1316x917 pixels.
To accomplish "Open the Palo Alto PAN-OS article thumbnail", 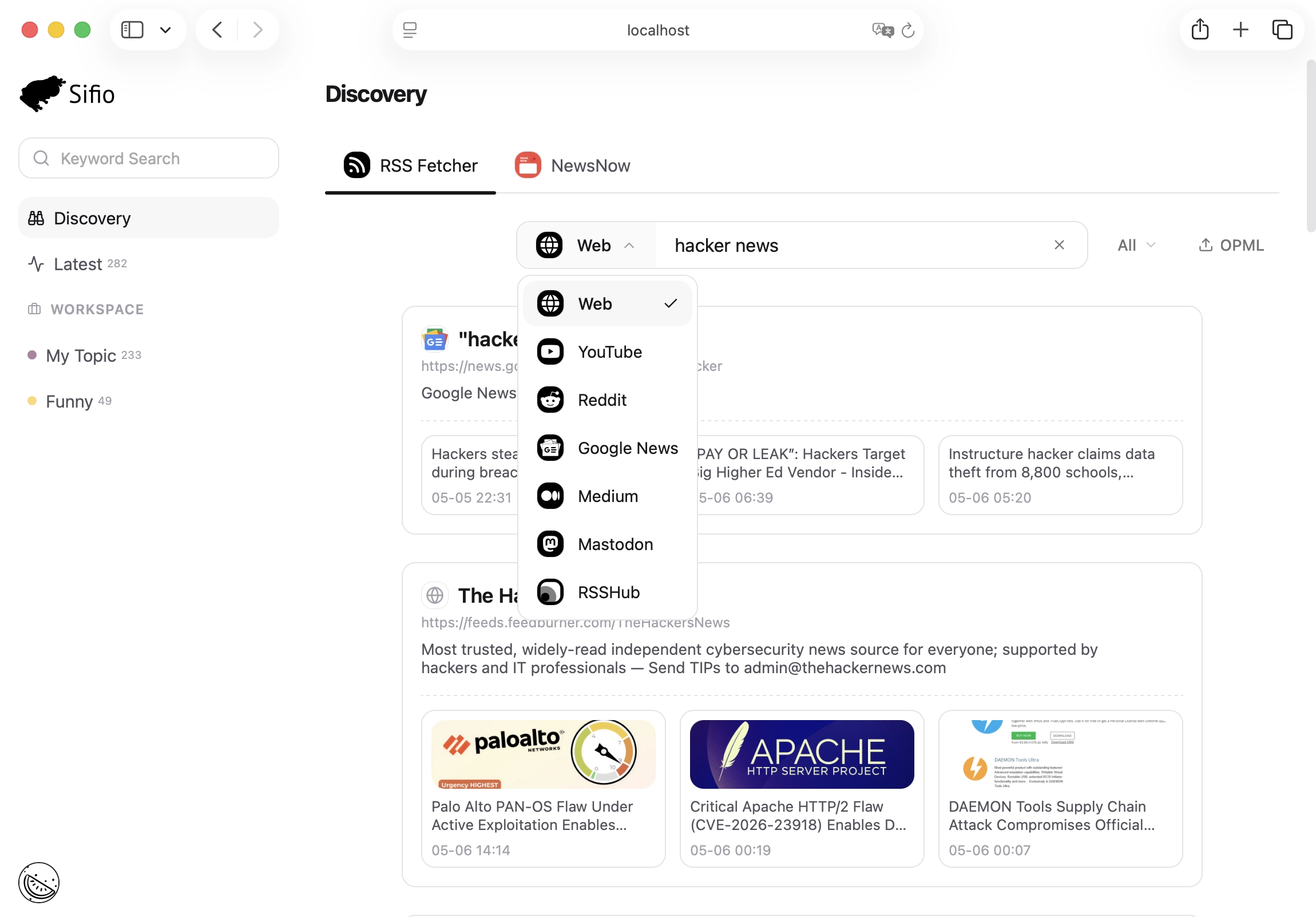I will [543, 754].
